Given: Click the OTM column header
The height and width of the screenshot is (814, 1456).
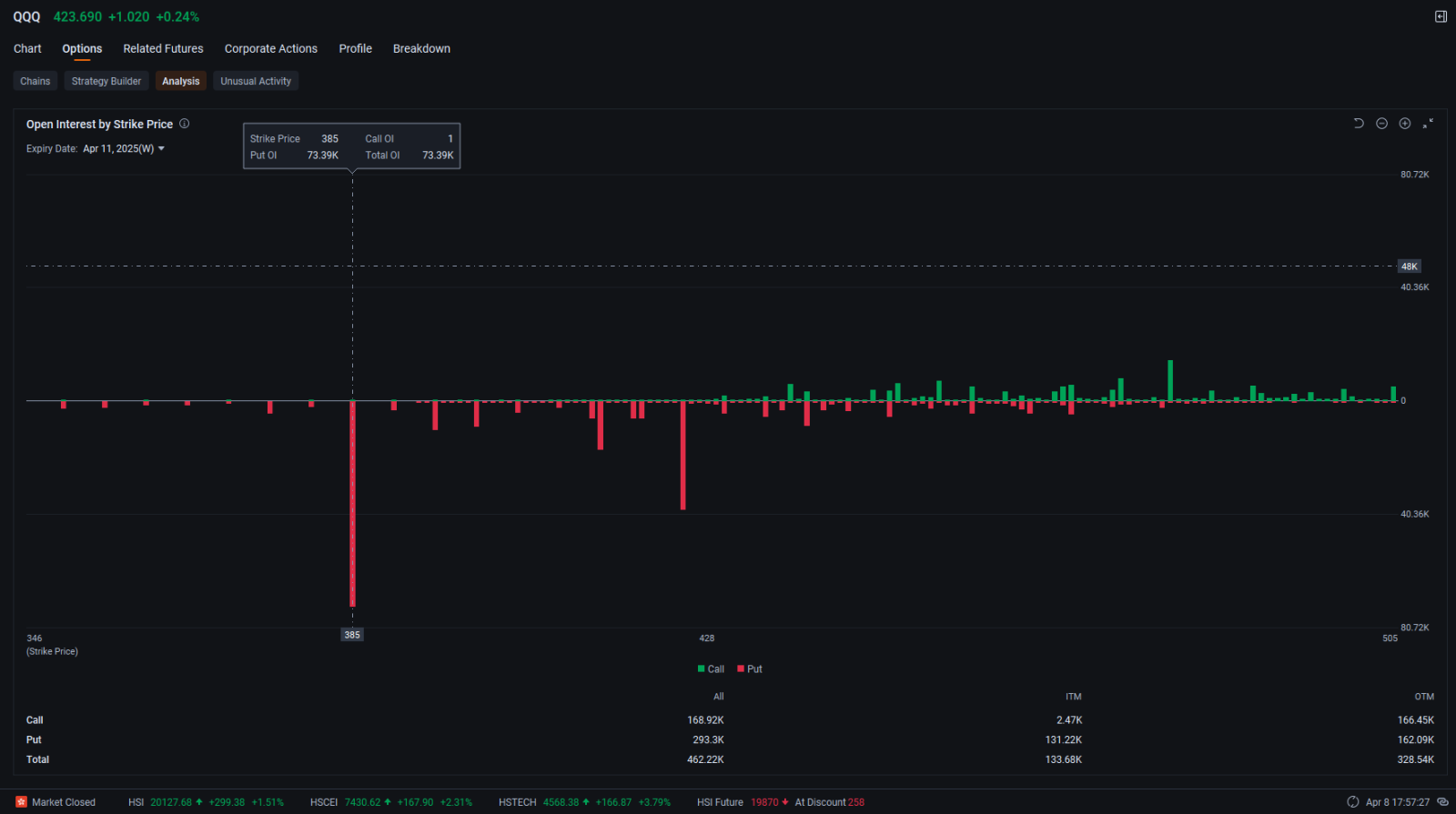Looking at the screenshot, I should coord(1424,697).
